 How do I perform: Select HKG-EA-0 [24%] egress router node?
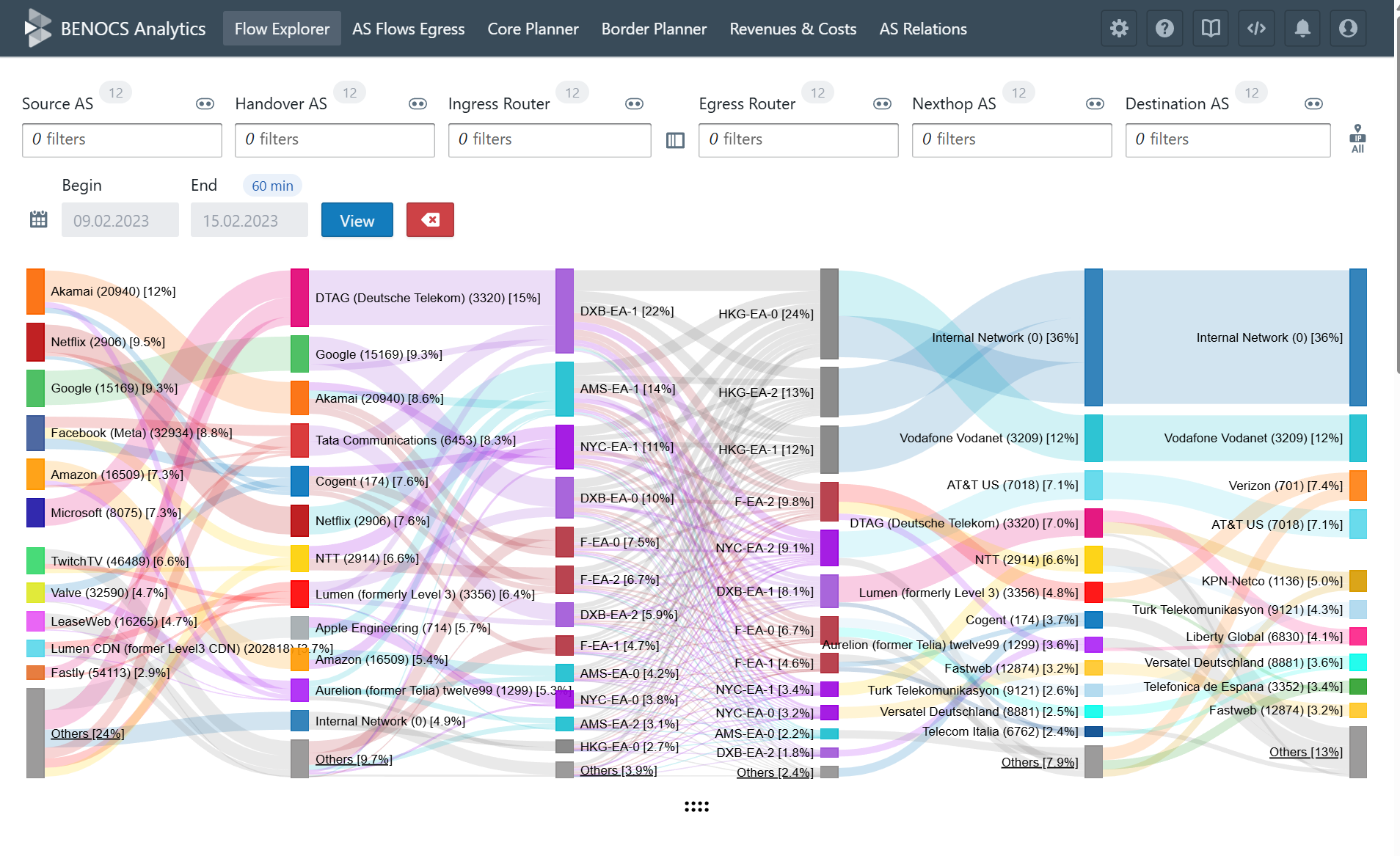click(x=829, y=314)
